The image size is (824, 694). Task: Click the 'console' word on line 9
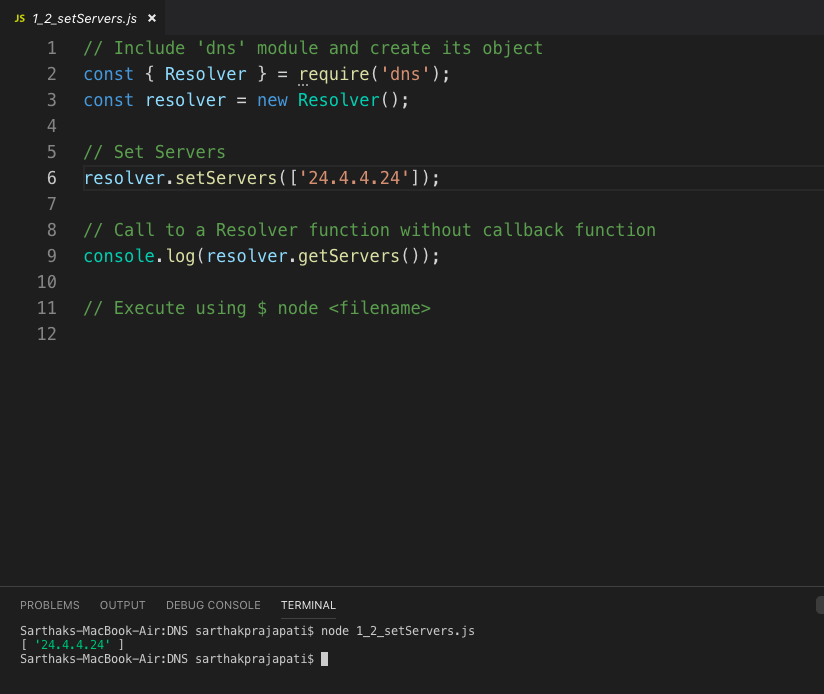click(119, 256)
